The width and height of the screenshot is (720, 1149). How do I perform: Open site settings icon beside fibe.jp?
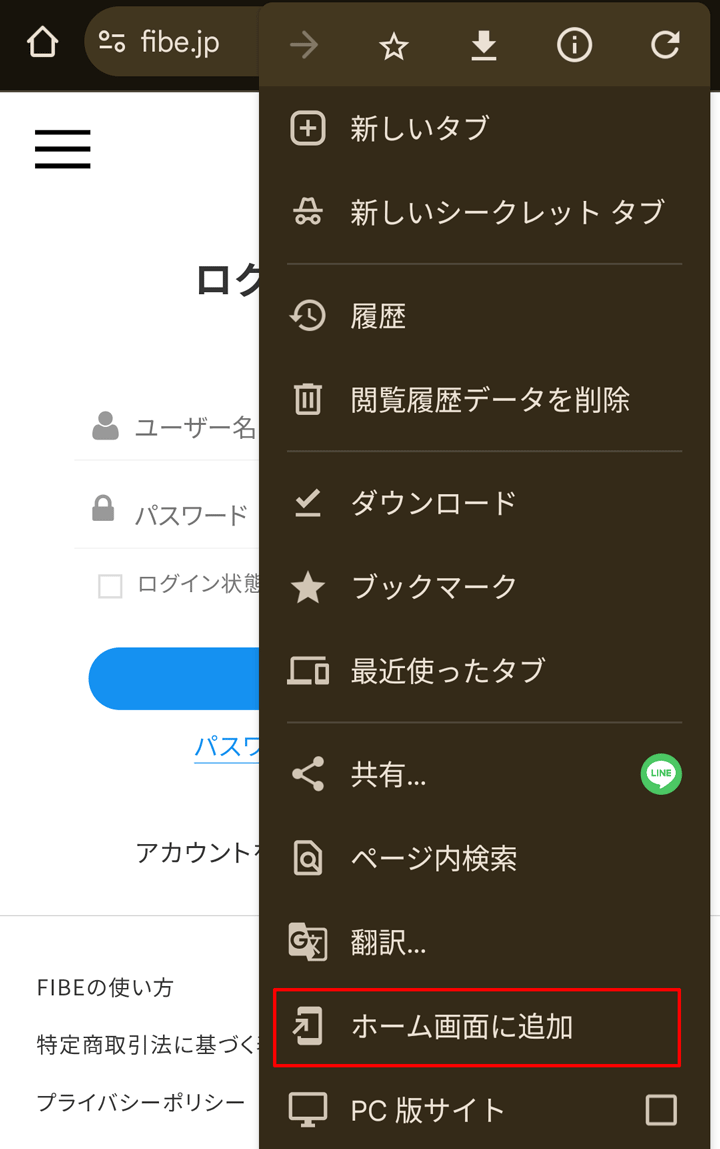(112, 43)
